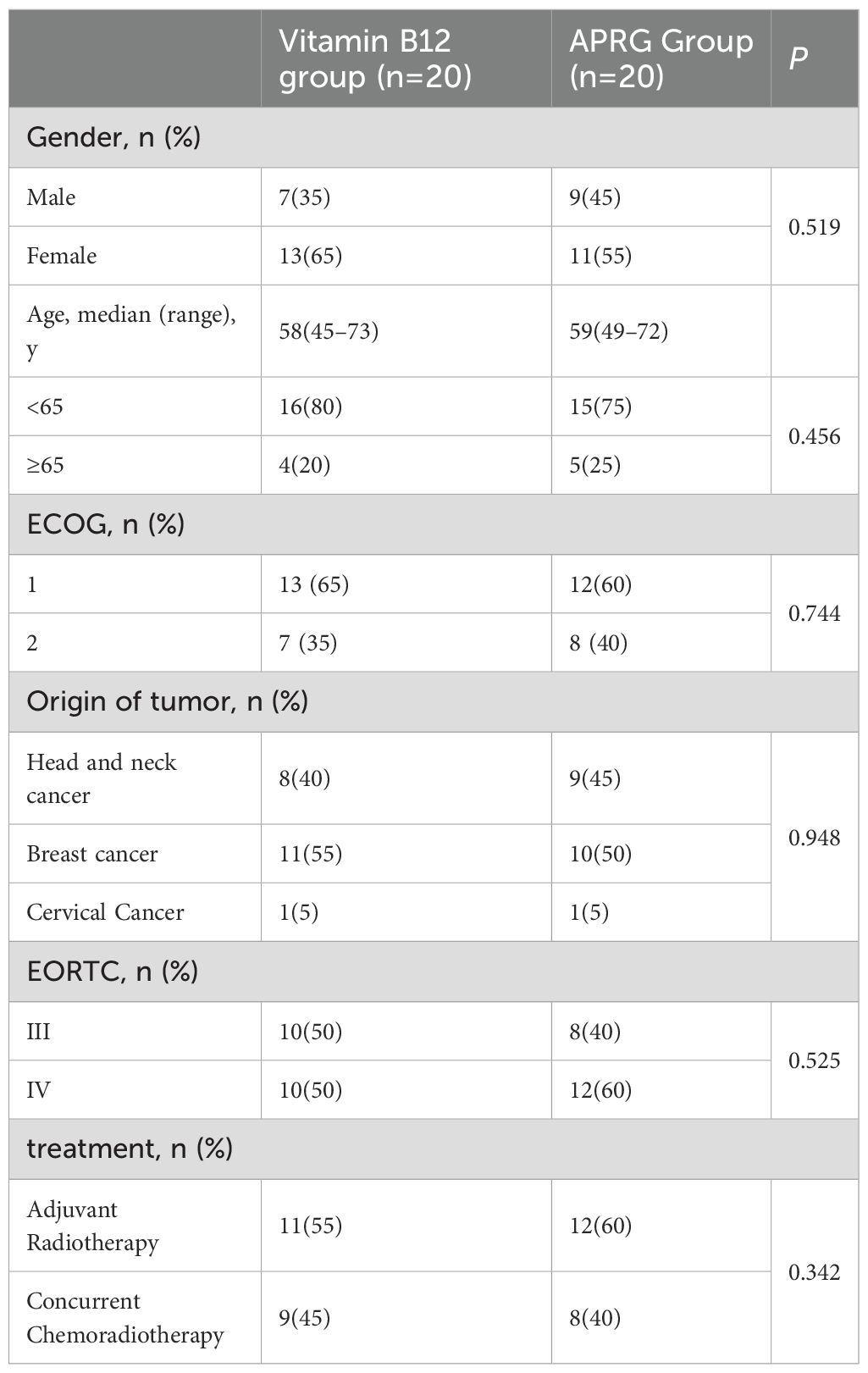Screen dimensions: 868x1373
Task: Click the P value 0.456 cell
Action: (x=814, y=436)
